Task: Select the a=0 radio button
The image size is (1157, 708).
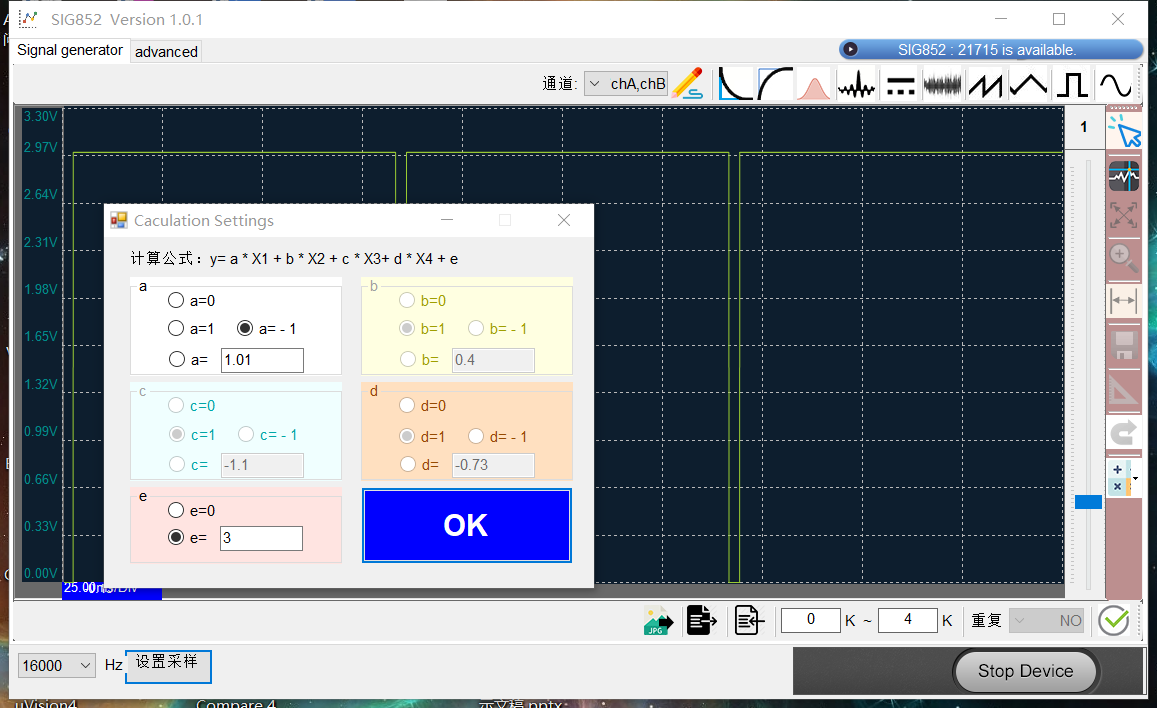Action: coord(176,300)
